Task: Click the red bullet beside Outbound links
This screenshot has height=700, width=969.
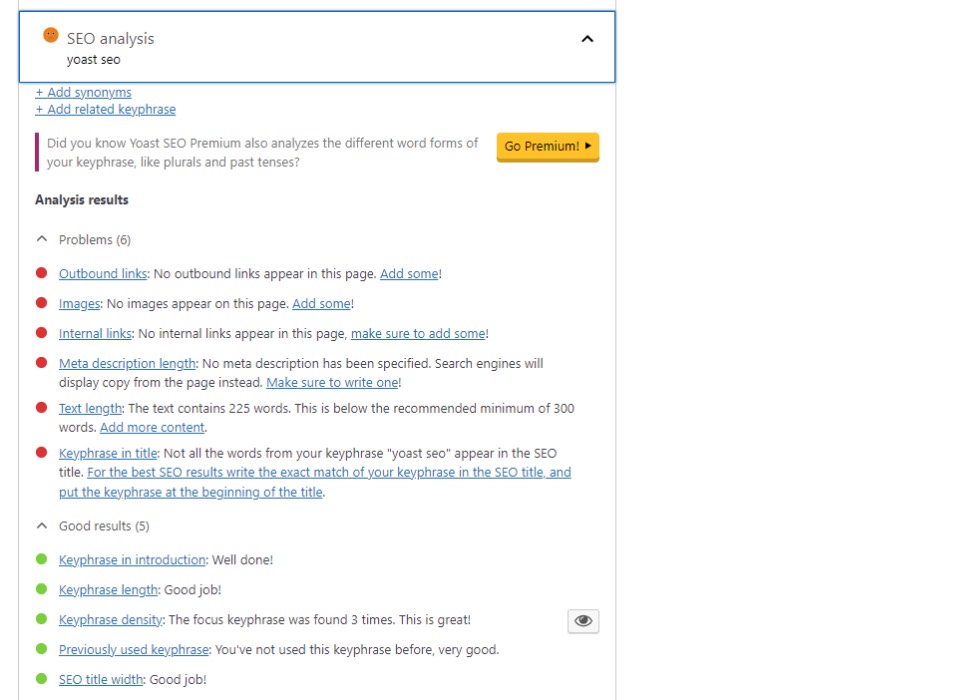Action: pyautogui.click(x=41, y=272)
